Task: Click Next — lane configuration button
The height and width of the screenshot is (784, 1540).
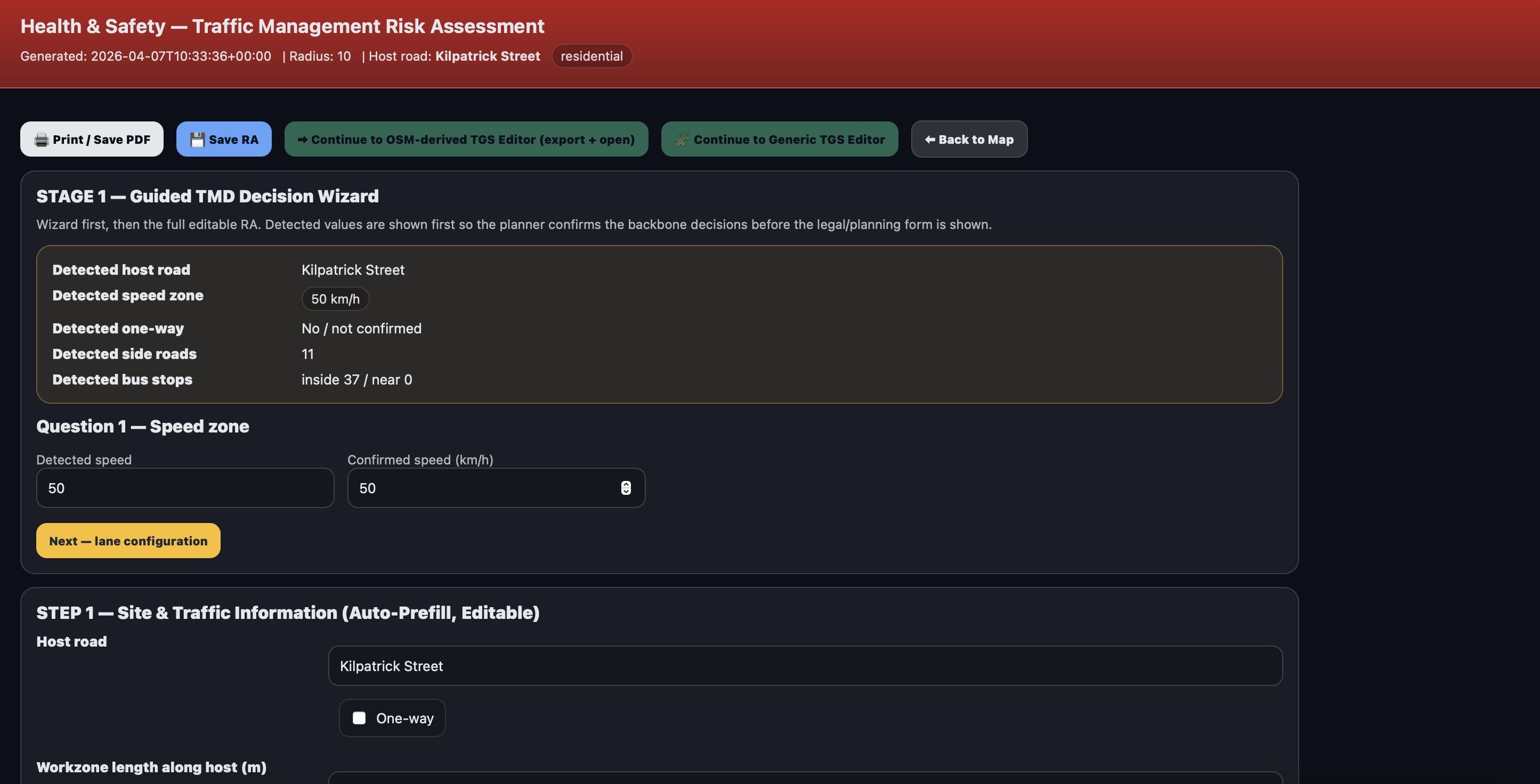Action: 128,541
